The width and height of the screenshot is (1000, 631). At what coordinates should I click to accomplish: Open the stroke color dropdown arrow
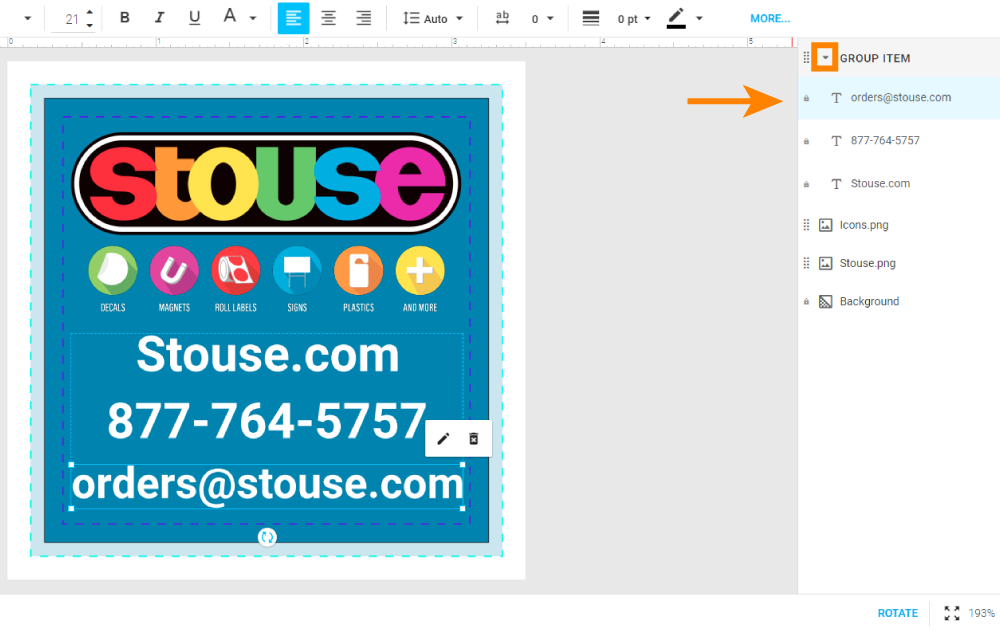699,19
